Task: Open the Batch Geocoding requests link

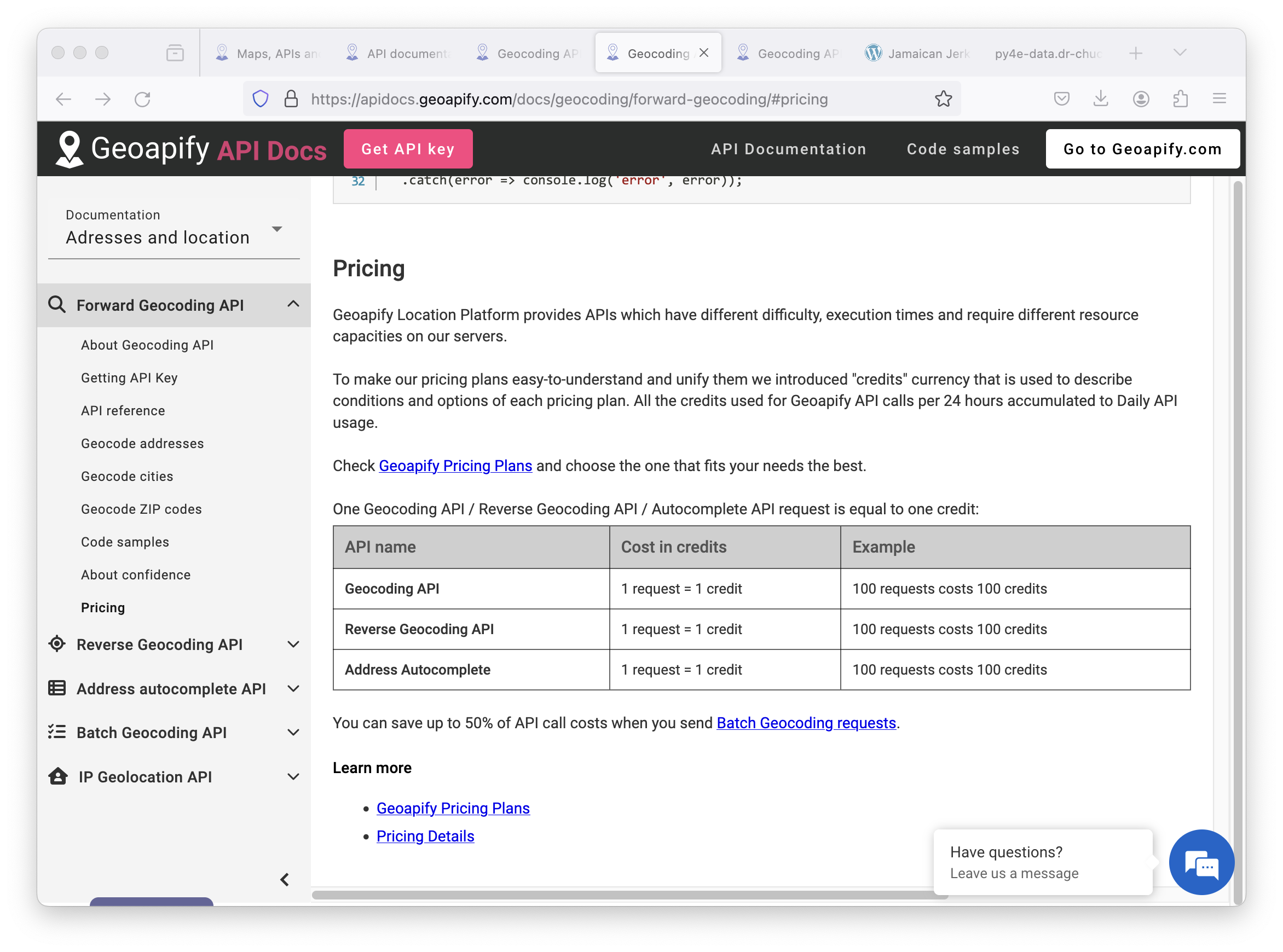Action: (806, 723)
